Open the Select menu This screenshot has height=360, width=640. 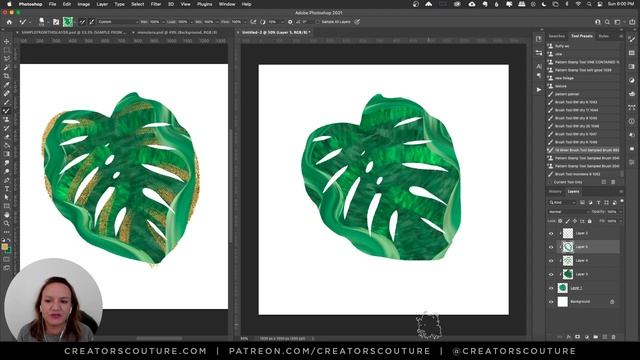pyautogui.click(x=138, y=4)
